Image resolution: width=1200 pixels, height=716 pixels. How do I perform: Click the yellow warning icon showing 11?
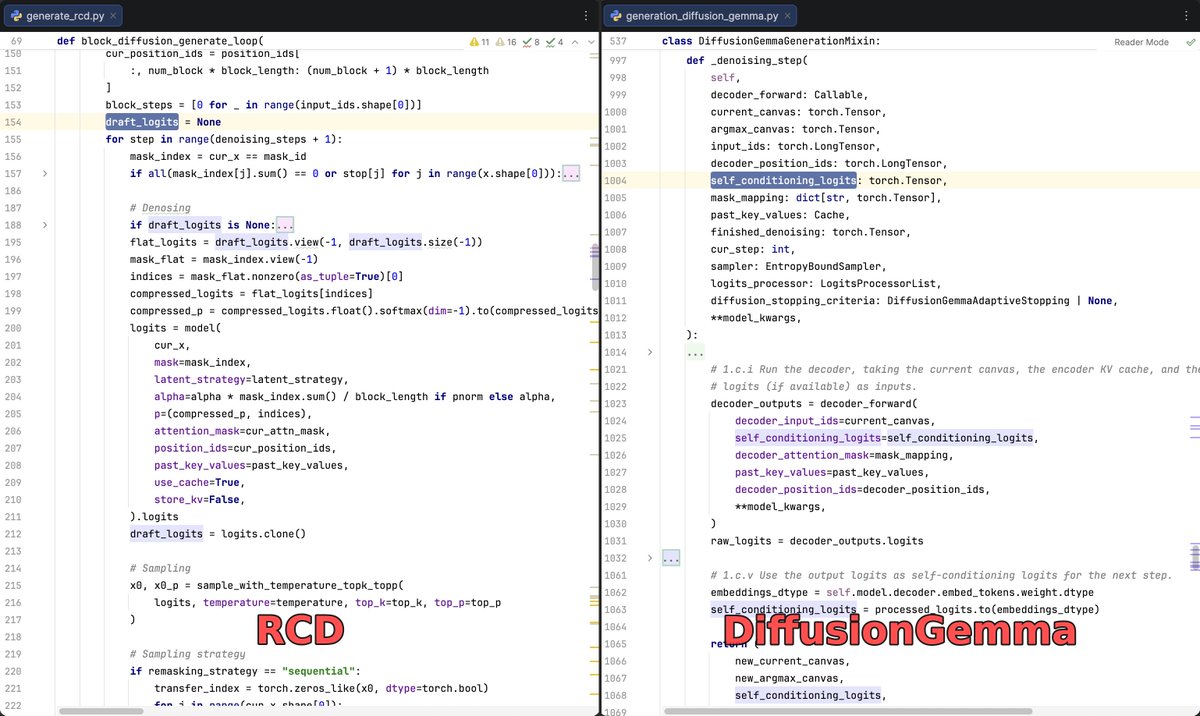(479, 42)
